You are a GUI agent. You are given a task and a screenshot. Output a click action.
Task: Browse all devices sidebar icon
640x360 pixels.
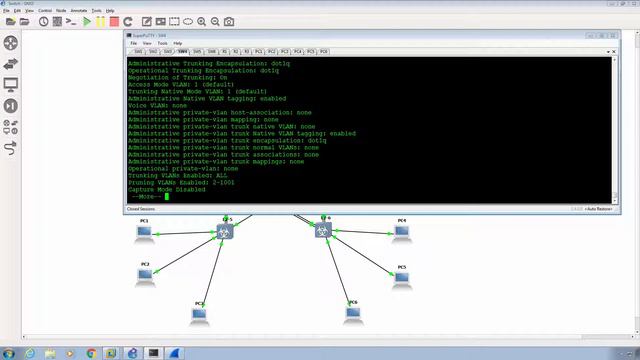(x=11, y=127)
